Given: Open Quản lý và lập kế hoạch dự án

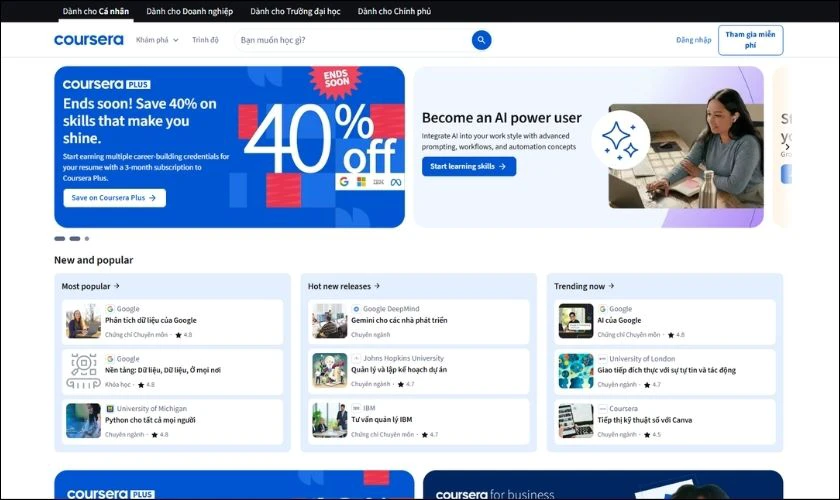Looking at the screenshot, I should [399, 370].
